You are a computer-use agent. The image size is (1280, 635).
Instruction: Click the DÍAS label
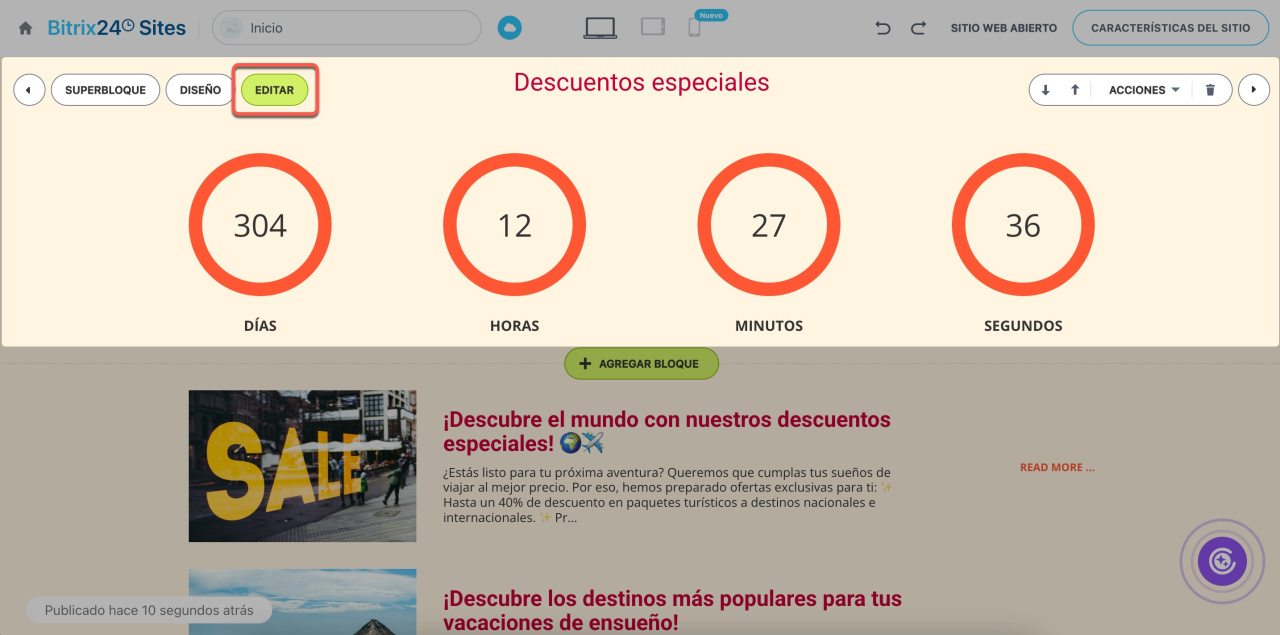260,326
